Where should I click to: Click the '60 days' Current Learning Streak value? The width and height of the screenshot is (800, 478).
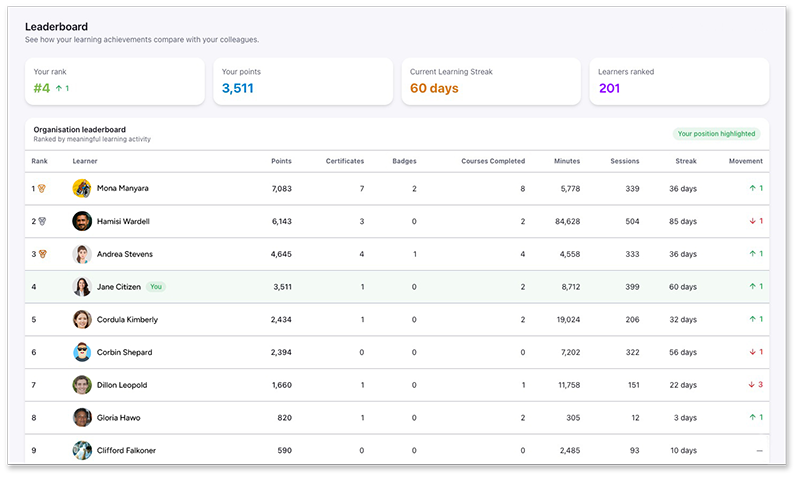tap(434, 88)
